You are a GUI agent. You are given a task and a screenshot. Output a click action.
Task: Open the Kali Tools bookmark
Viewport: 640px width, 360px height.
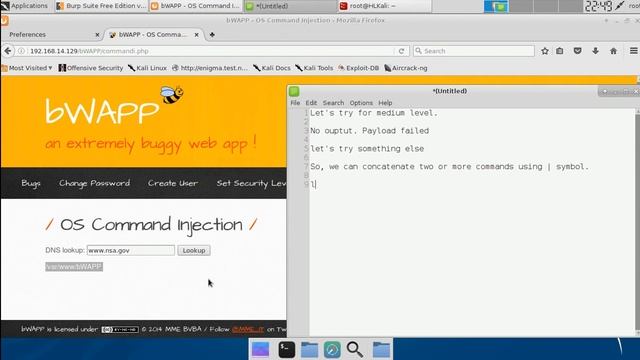(314, 68)
